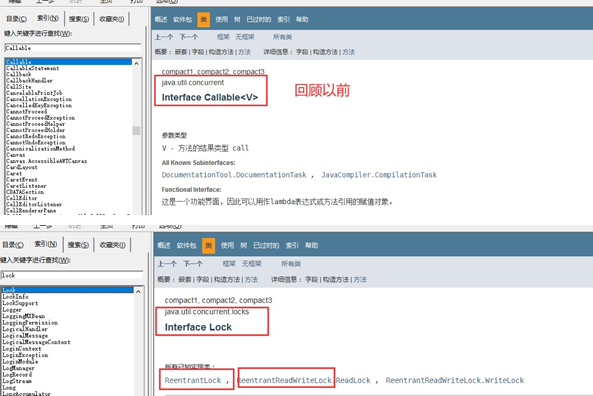Select LockInfo index entry
Screen dimensions: 593x396
click(16, 297)
